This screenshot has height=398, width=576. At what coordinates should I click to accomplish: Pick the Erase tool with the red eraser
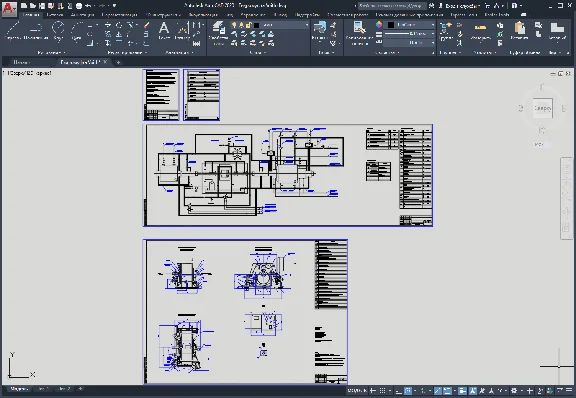click(x=146, y=25)
